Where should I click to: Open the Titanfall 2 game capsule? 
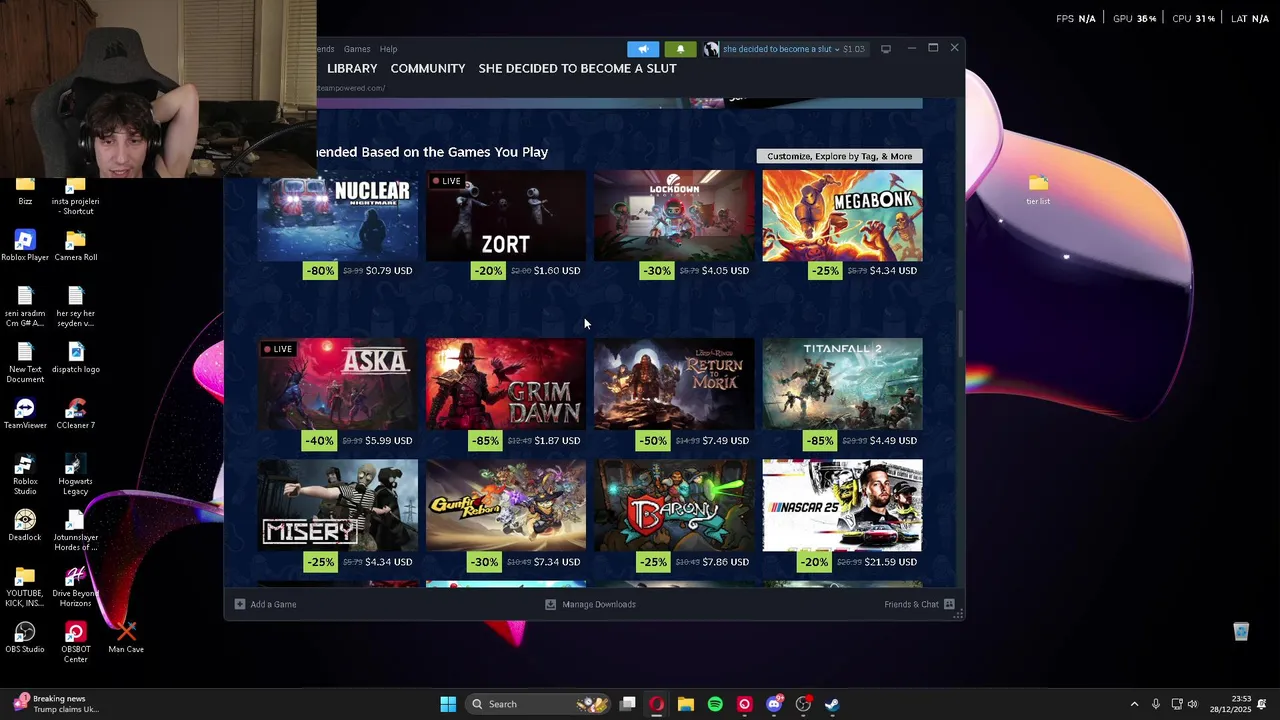842,384
